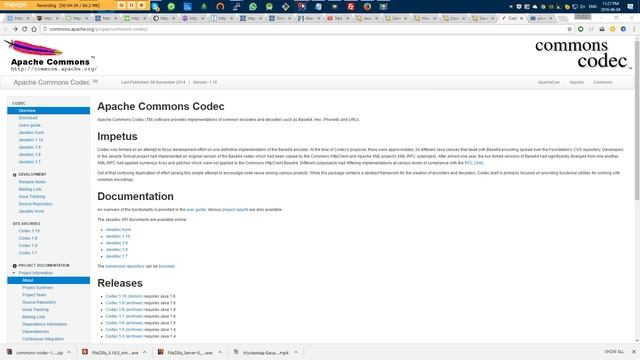Bookmark this page with the star
This screenshot has width=640, height=360.
[569, 29]
